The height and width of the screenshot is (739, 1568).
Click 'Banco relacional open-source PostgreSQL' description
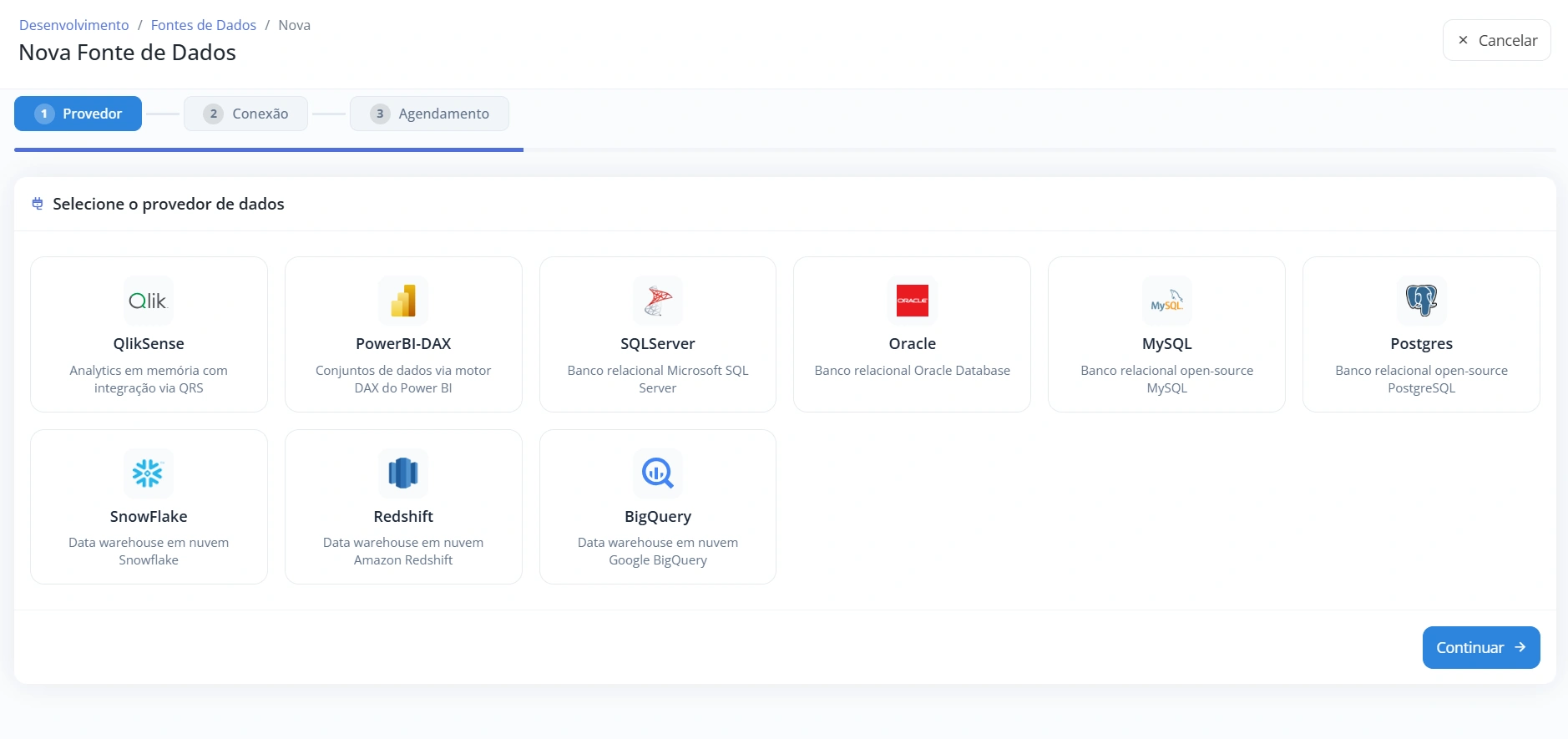tap(1422, 379)
